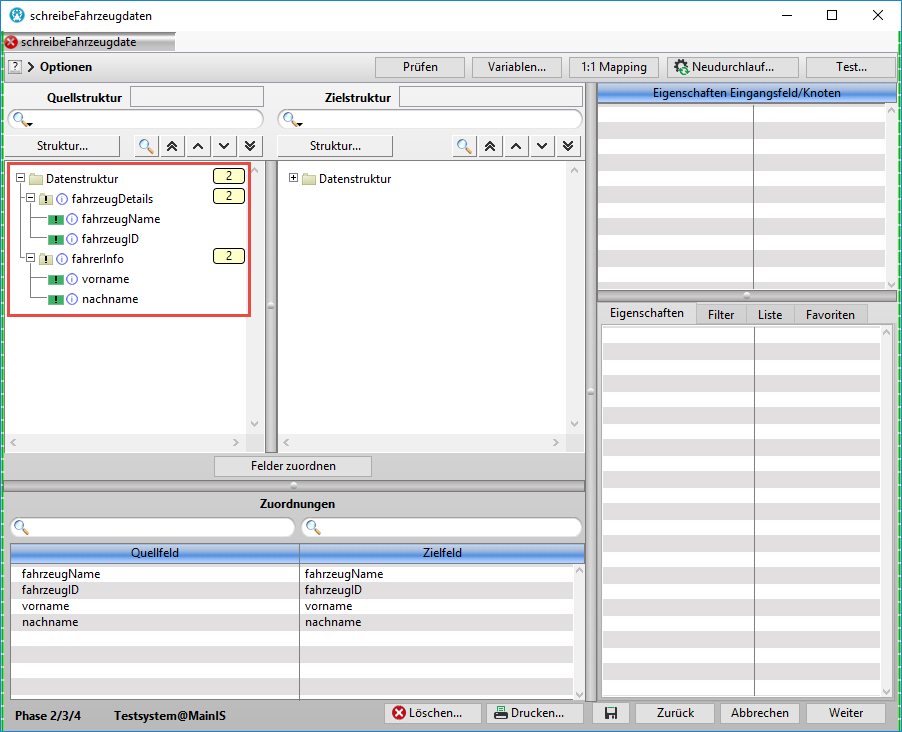The image size is (902, 732).
Task: Click the 1:1 Mapping button
Action: (x=614, y=67)
